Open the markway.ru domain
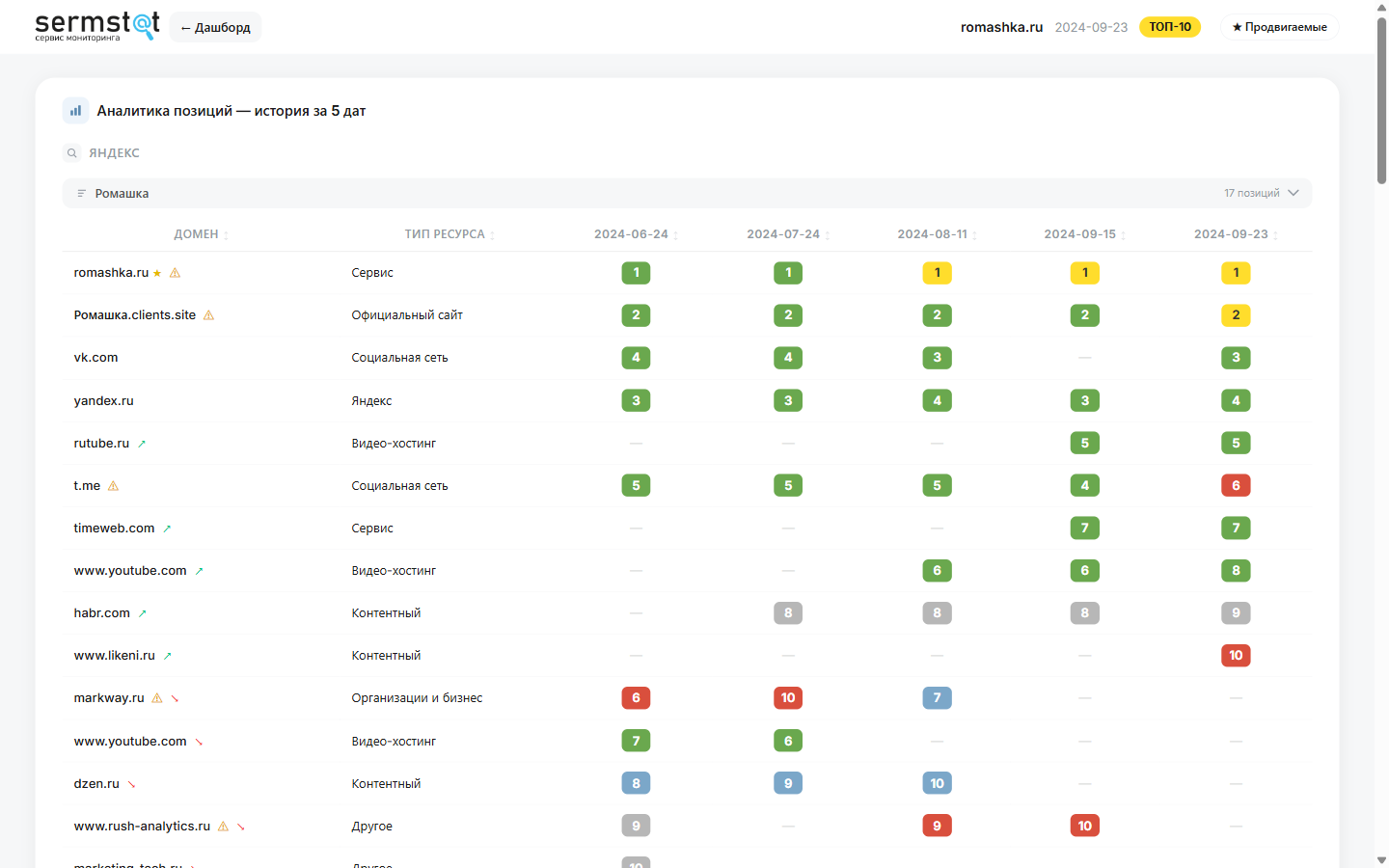 click(x=109, y=698)
